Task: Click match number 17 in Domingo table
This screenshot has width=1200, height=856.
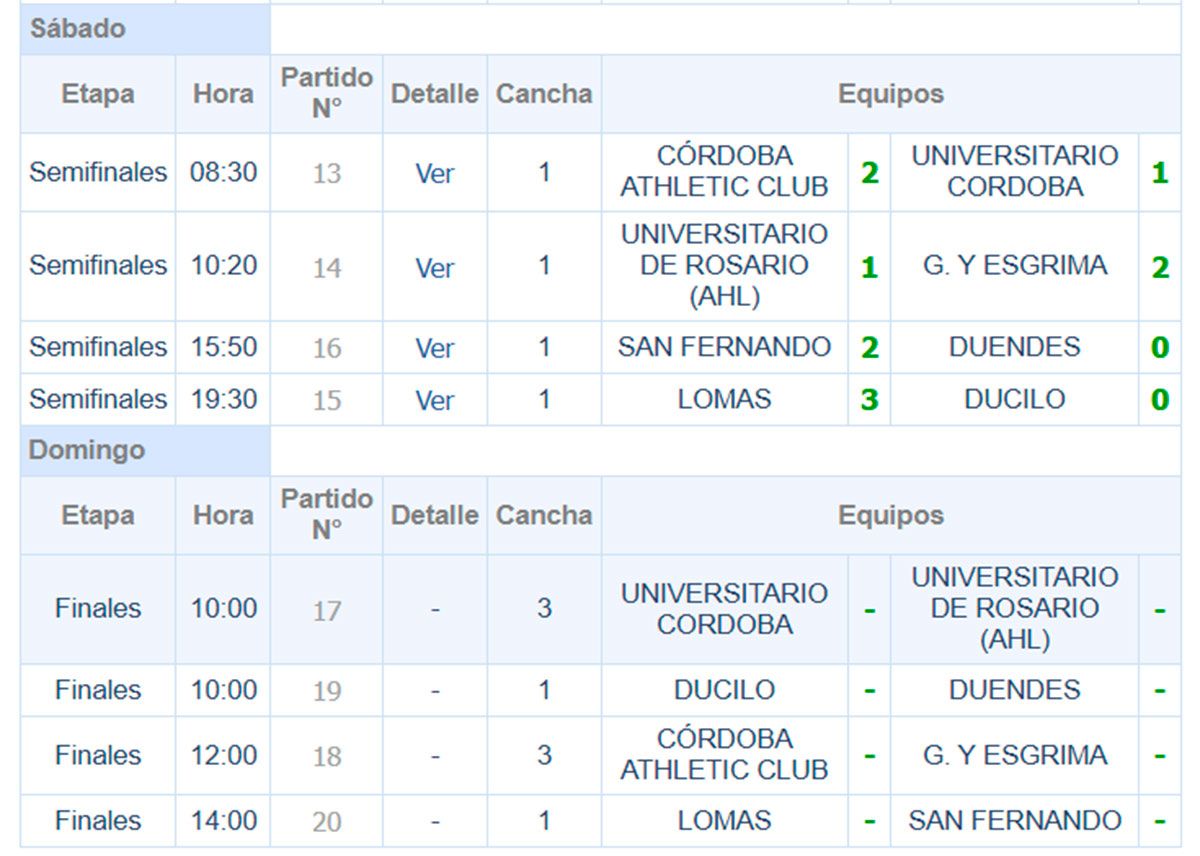Action: [326, 609]
